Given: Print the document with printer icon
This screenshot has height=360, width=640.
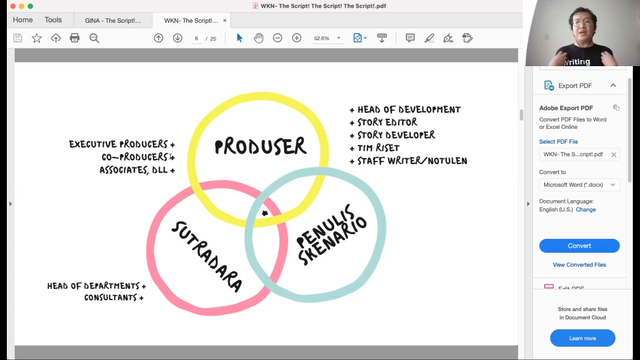Looking at the screenshot, I should click(x=74, y=38).
